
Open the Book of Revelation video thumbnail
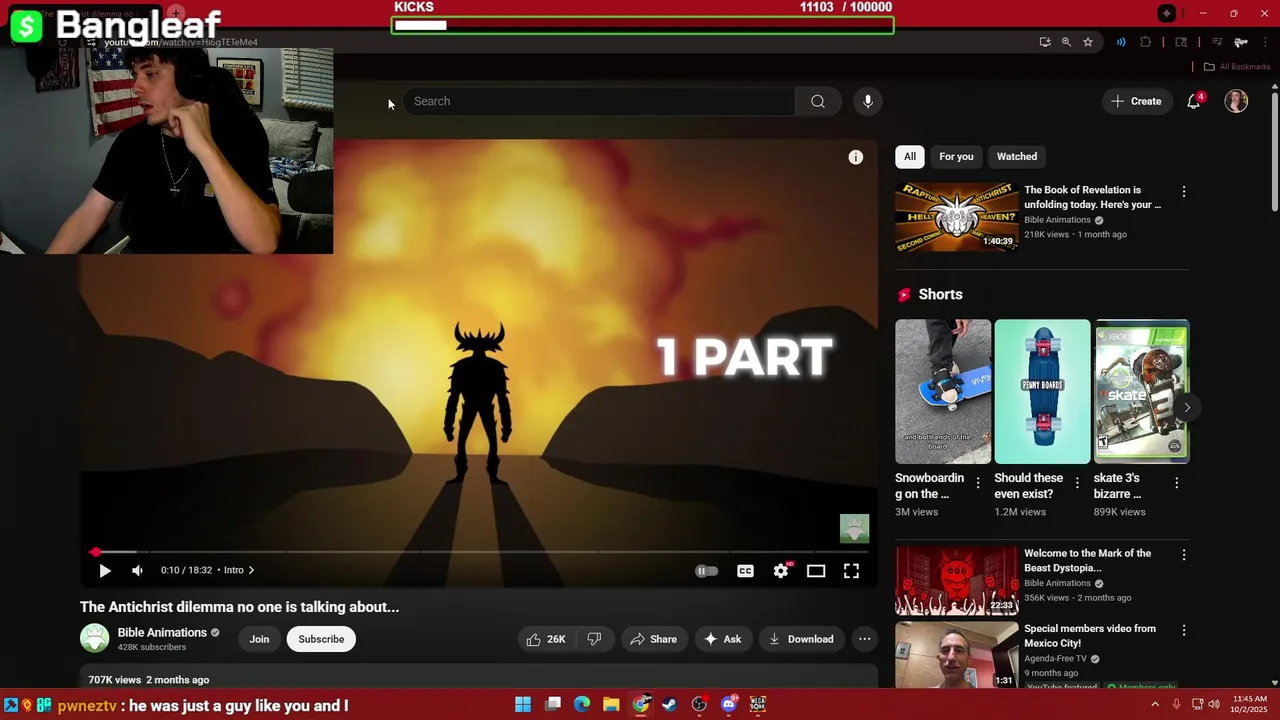pyautogui.click(x=956, y=216)
